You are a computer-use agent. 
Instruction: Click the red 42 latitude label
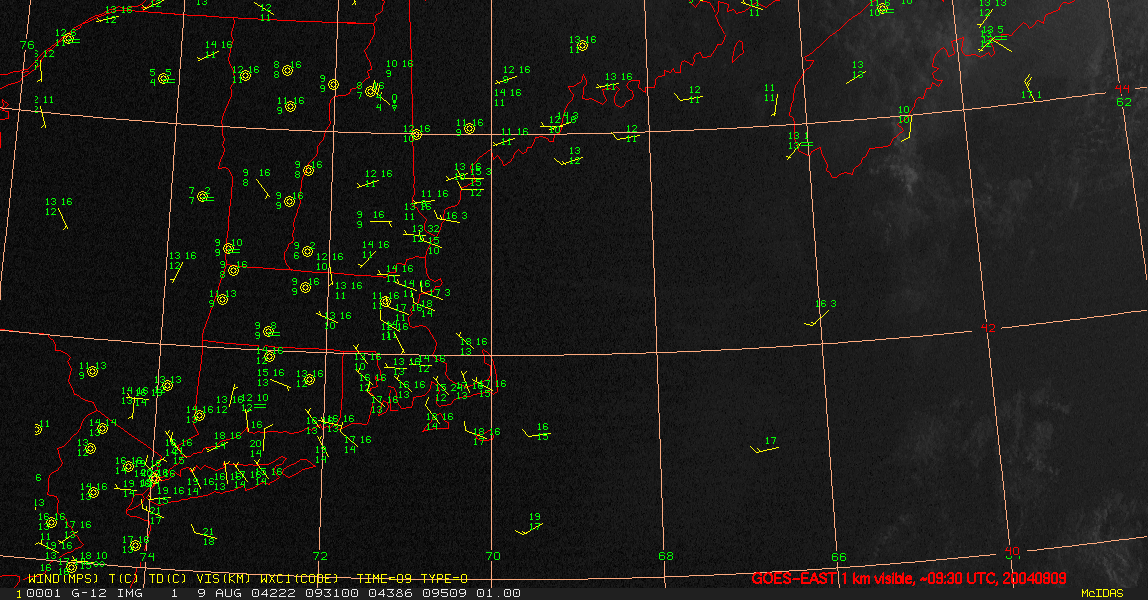tap(988, 327)
